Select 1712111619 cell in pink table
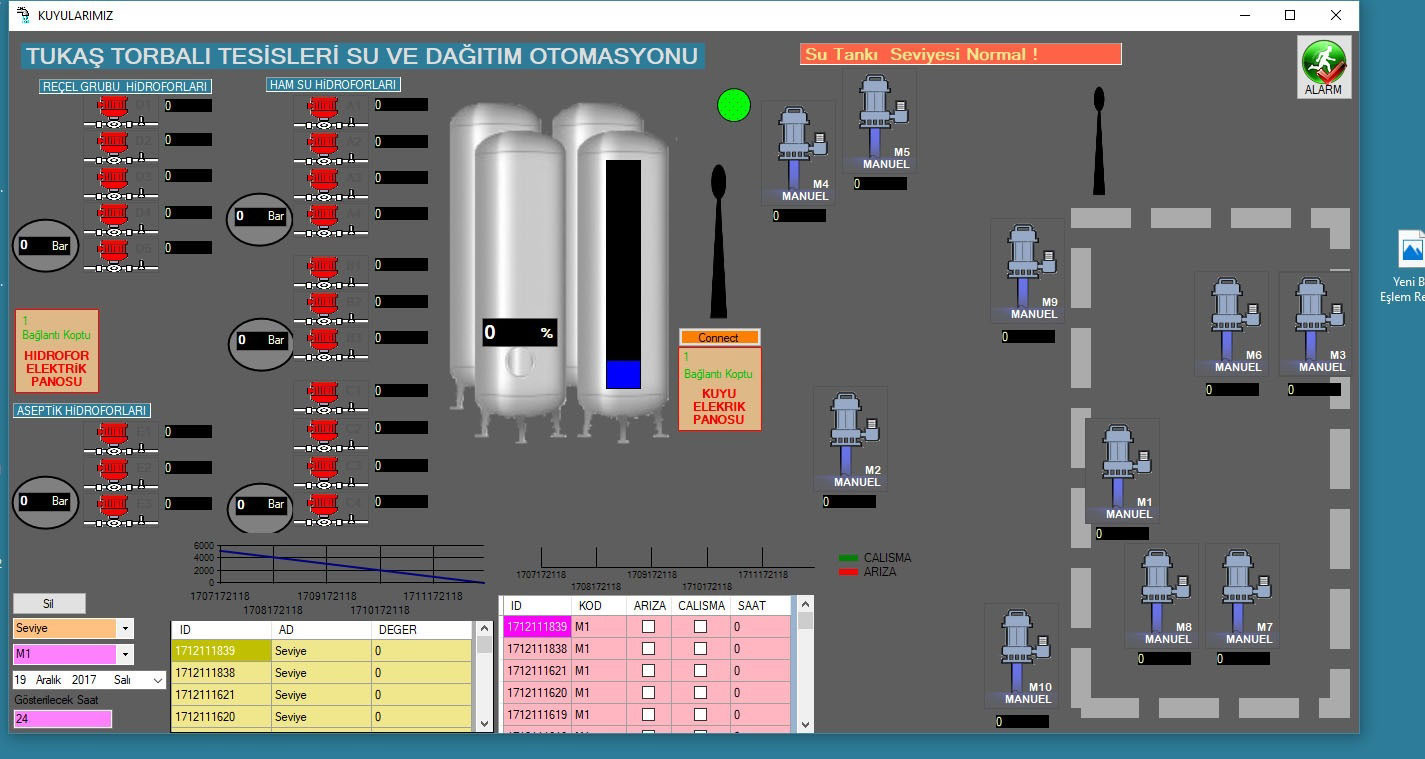Image resolution: width=1425 pixels, height=759 pixels. point(537,715)
